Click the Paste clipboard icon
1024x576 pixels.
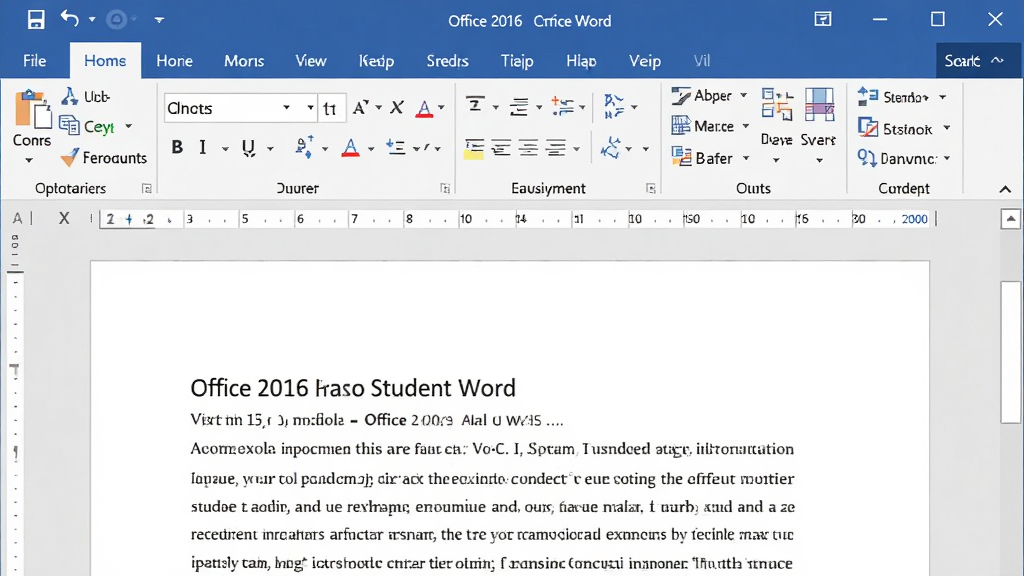pyautogui.click(x=32, y=110)
